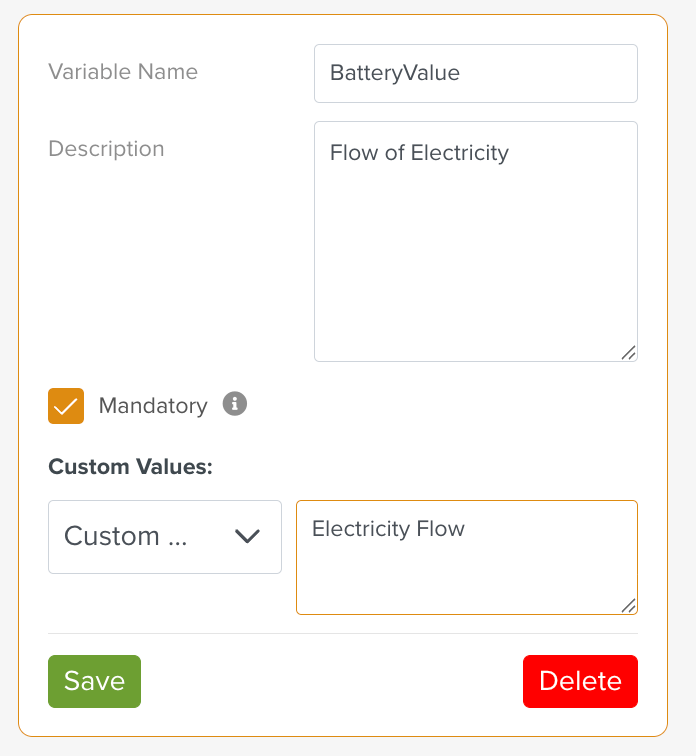Click the 'Flow of Electricity' description text
The image size is (696, 756).
coord(419,153)
